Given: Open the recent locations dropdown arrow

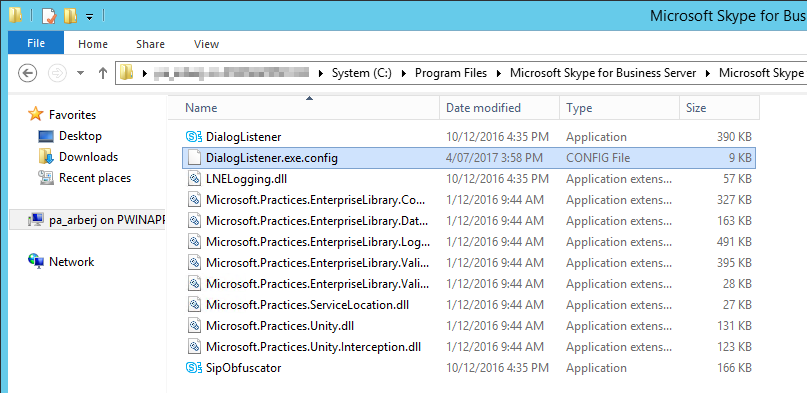Looking at the screenshot, I should 80,73.
